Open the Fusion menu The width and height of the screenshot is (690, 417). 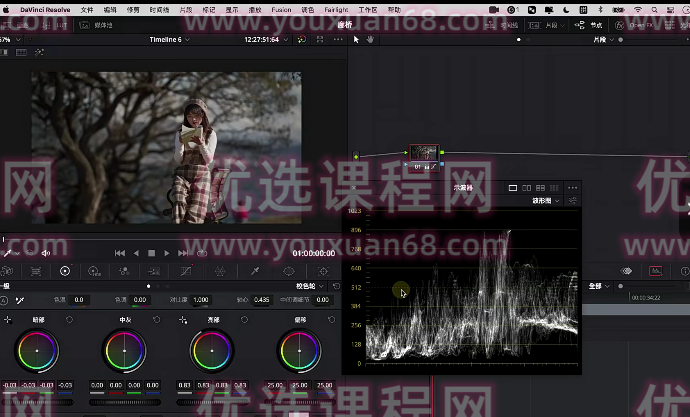point(281,10)
